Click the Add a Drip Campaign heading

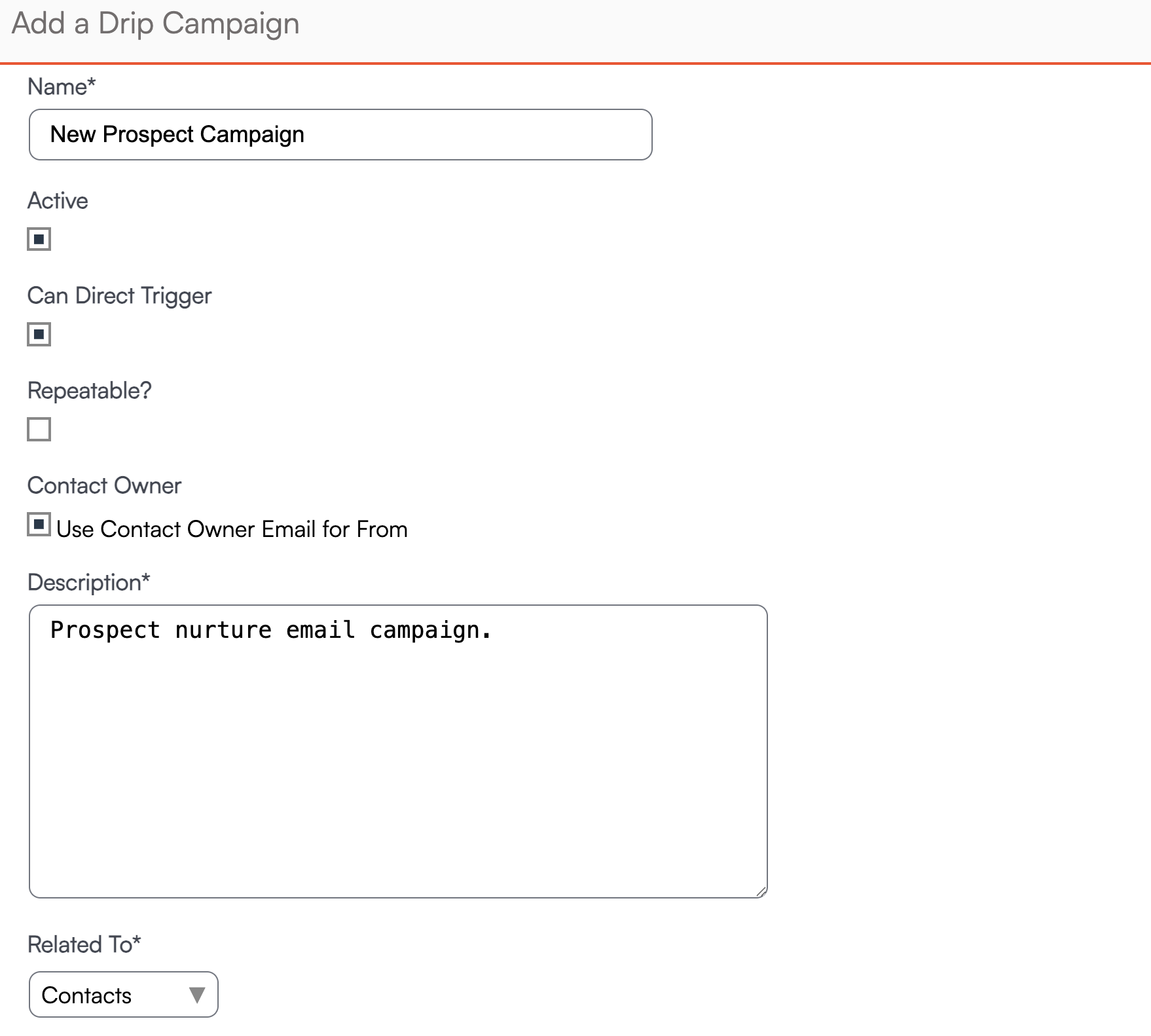pos(156,24)
